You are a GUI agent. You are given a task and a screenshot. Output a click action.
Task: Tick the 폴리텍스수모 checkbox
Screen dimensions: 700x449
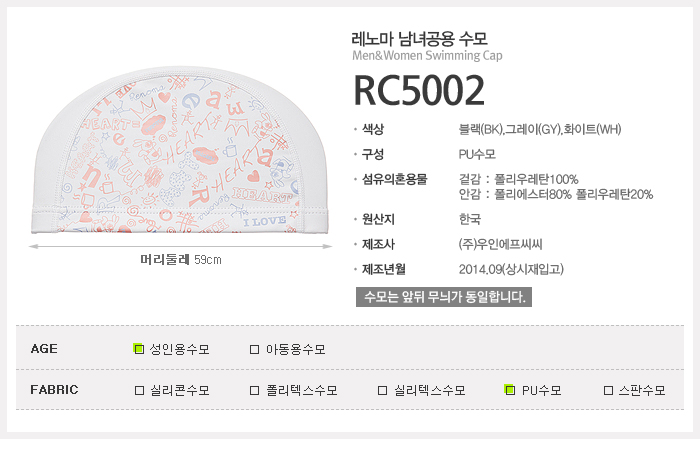[254, 390]
